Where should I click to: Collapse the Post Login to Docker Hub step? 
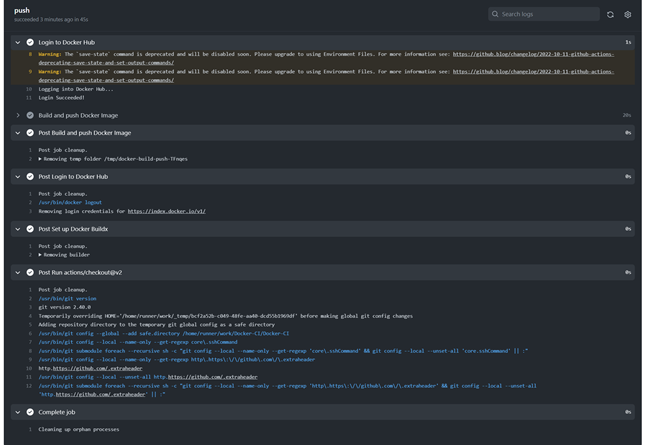click(18, 177)
